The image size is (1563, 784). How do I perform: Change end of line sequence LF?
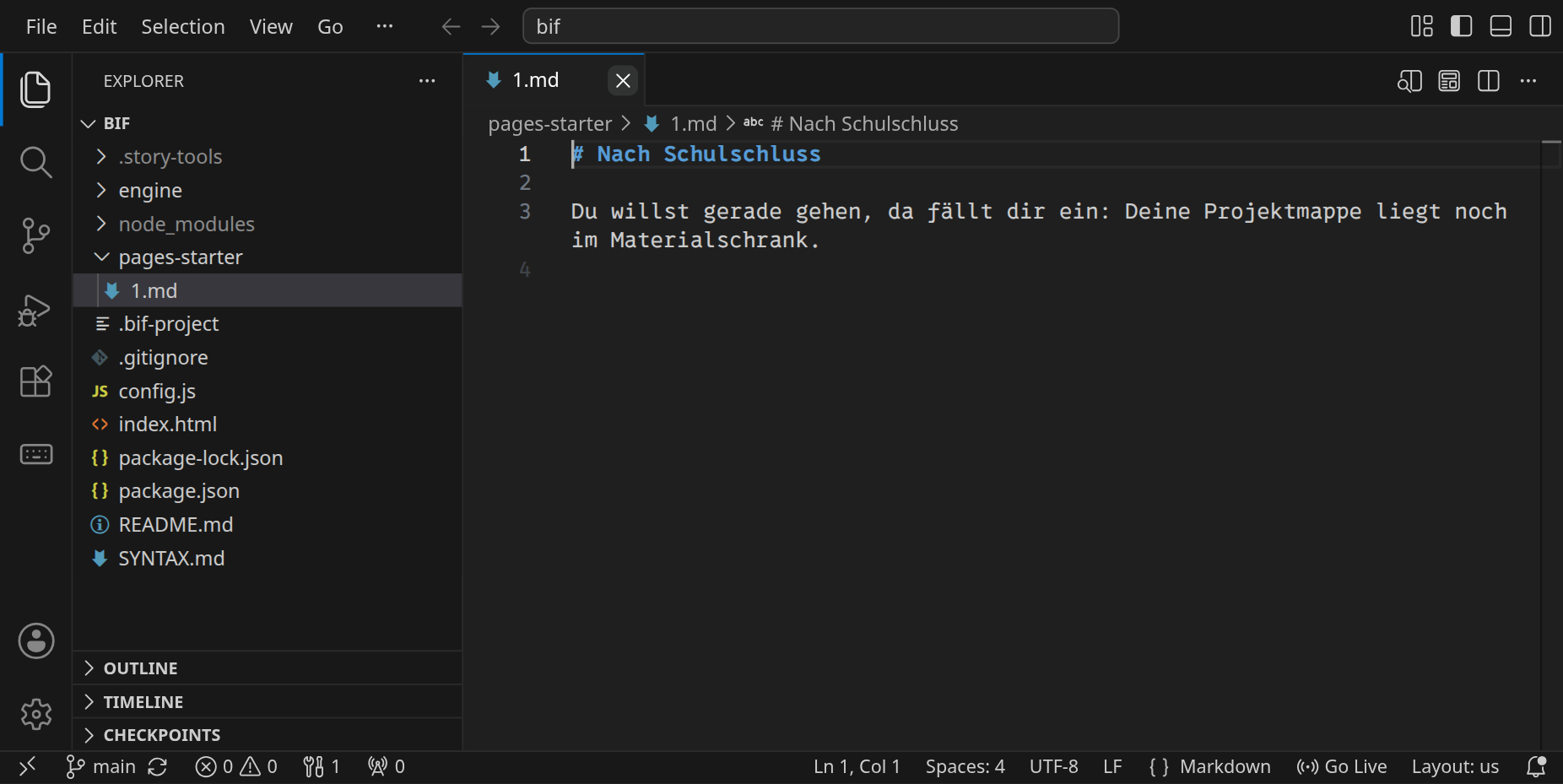(1112, 766)
